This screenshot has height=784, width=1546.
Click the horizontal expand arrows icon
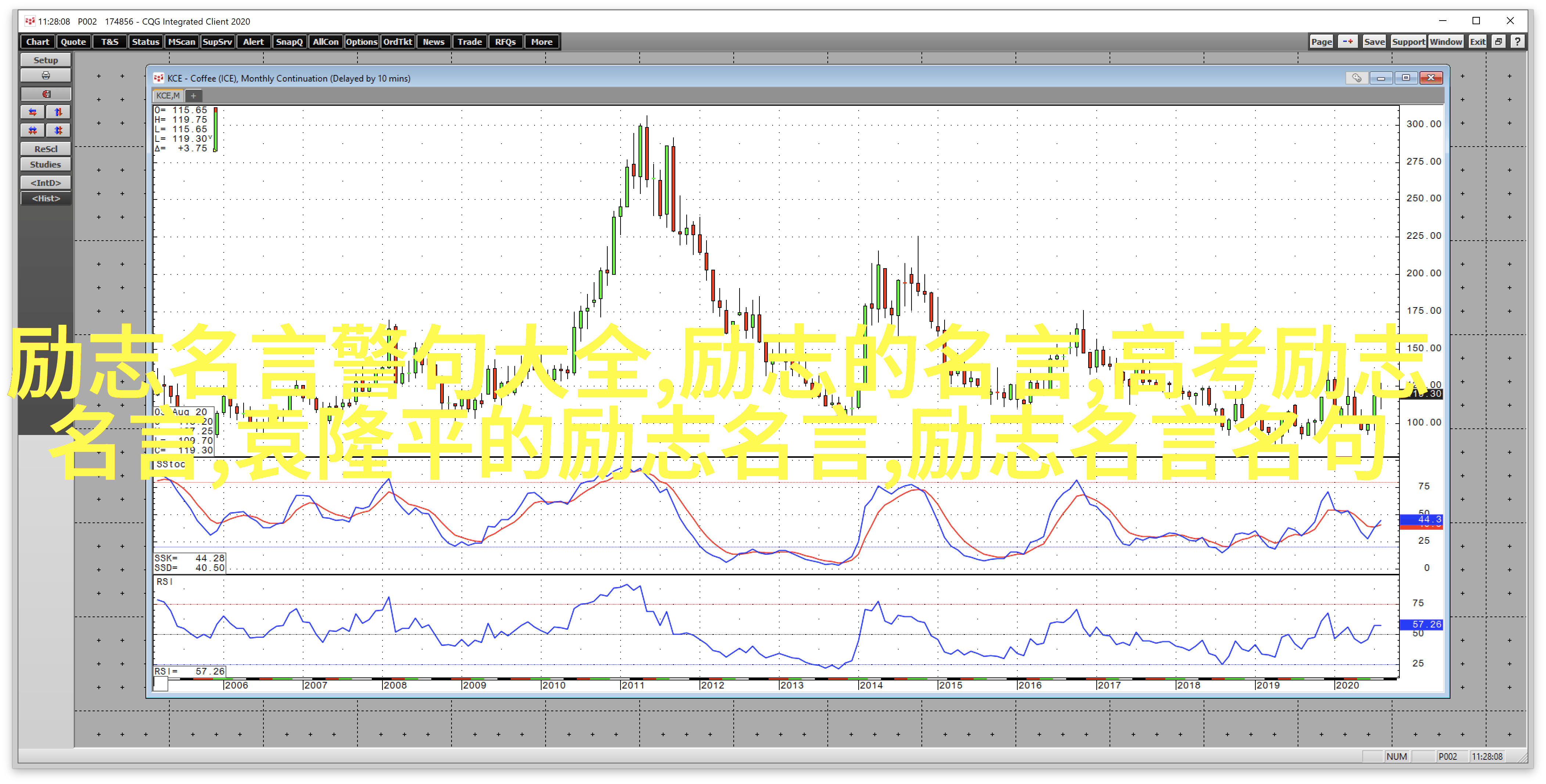coord(32,112)
